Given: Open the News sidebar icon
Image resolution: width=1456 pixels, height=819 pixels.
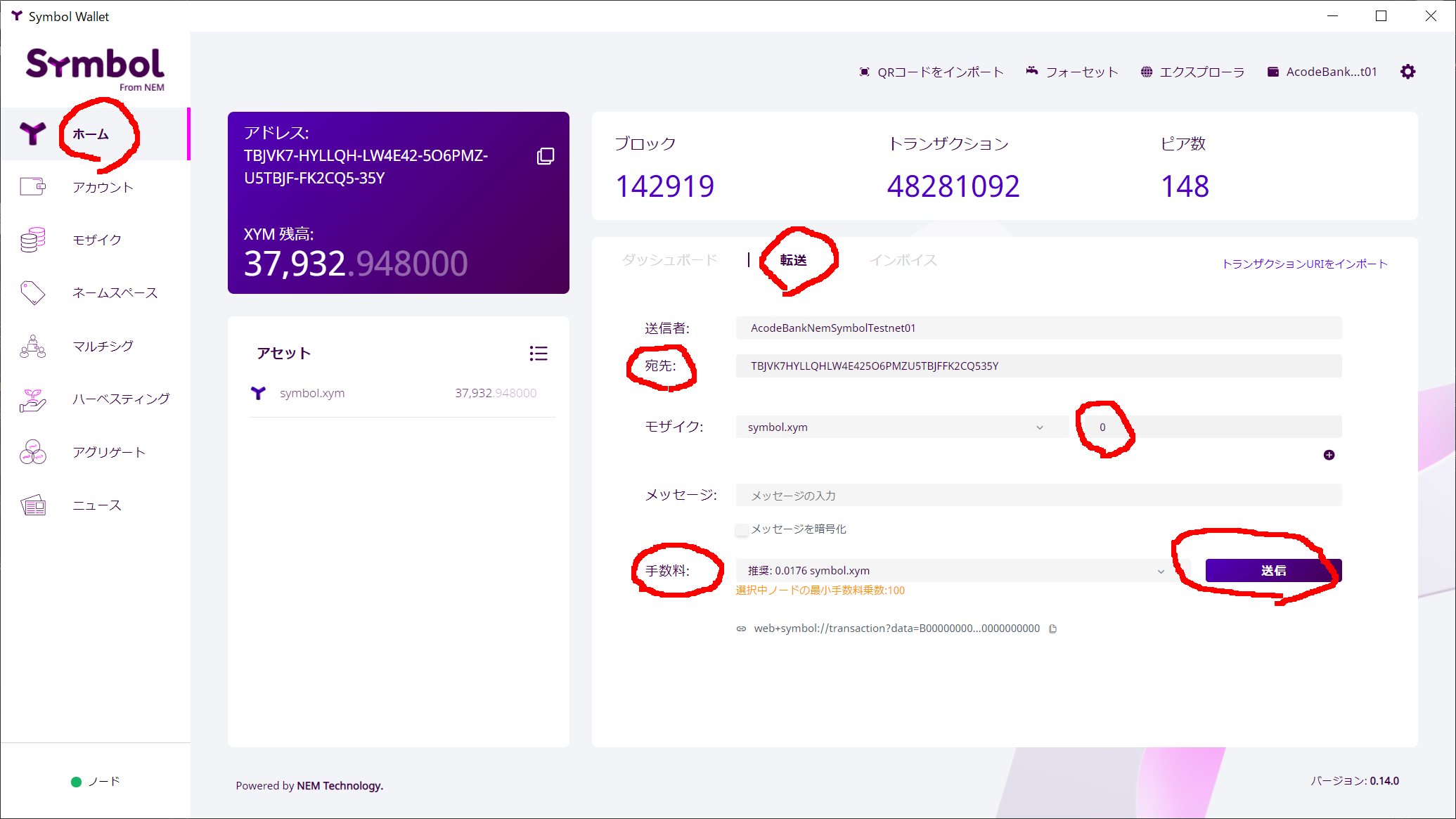Looking at the screenshot, I should (x=33, y=505).
